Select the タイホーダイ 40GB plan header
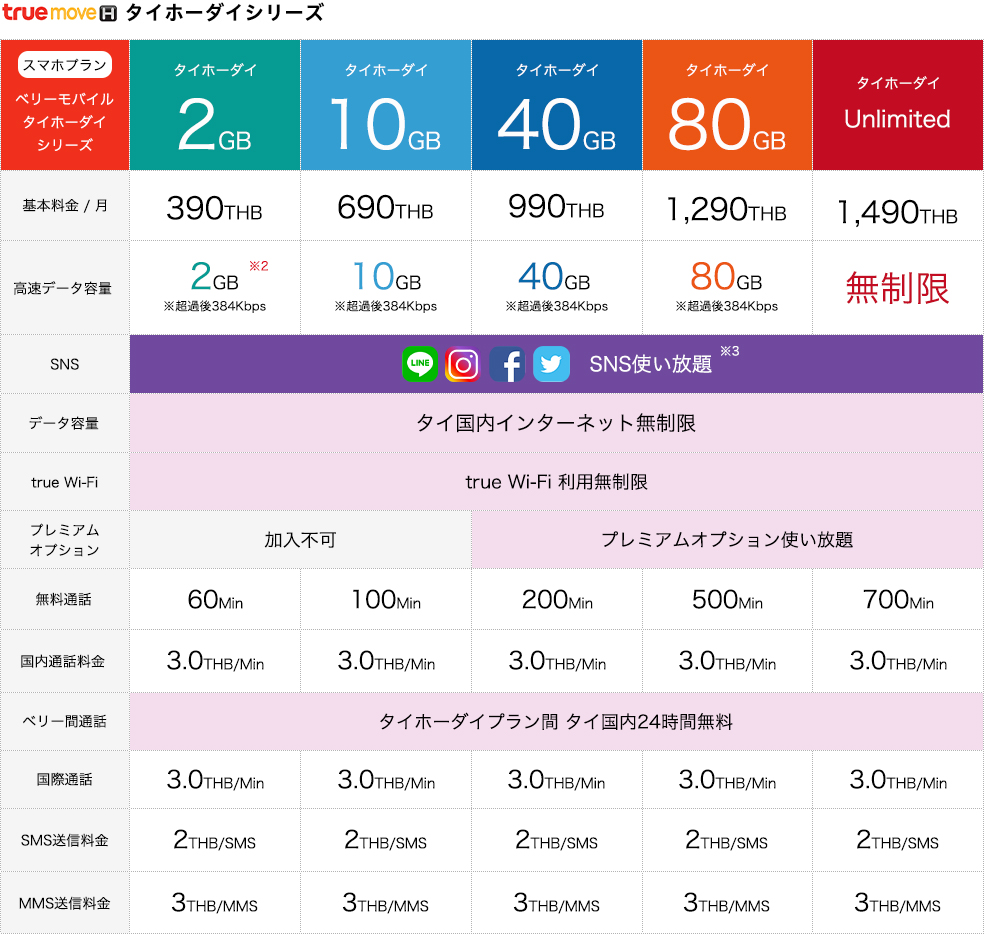The width and height of the screenshot is (984, 934). 557,105
